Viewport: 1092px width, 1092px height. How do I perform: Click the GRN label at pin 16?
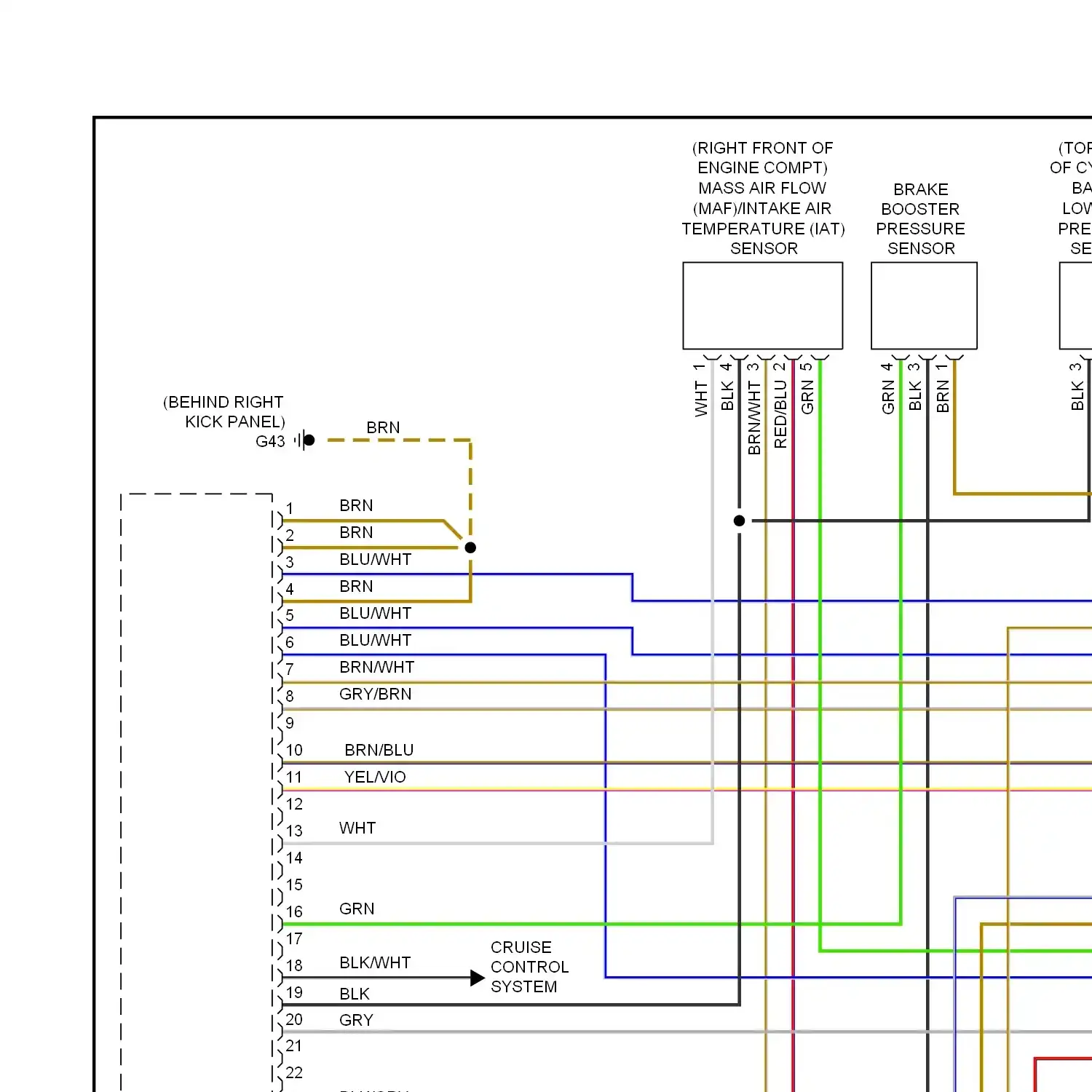357,909
